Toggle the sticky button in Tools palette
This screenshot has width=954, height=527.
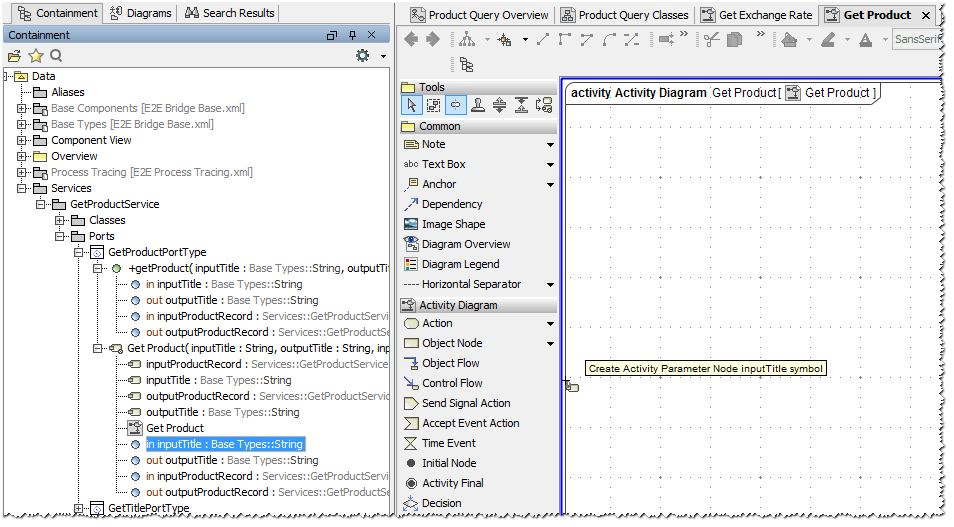click(456, 106)
